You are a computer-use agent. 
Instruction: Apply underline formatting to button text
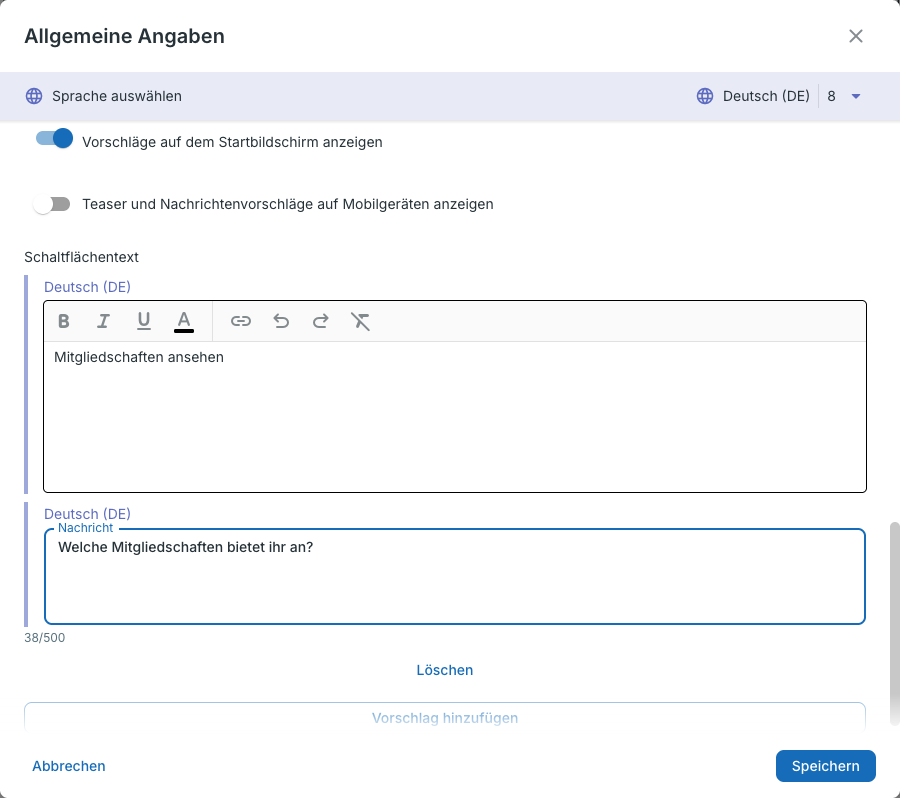(x=143, y=321)
